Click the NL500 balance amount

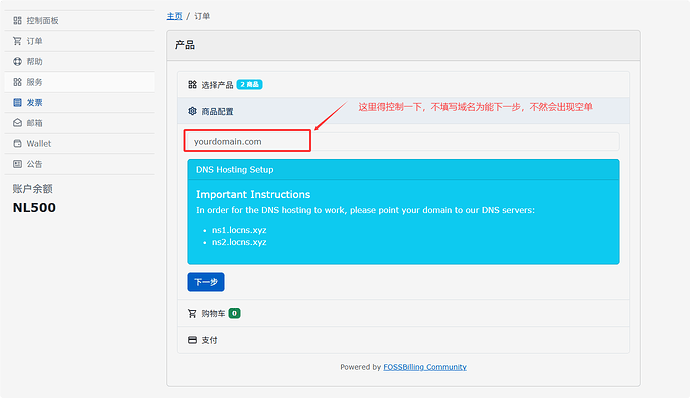click(x=34, y=208)
